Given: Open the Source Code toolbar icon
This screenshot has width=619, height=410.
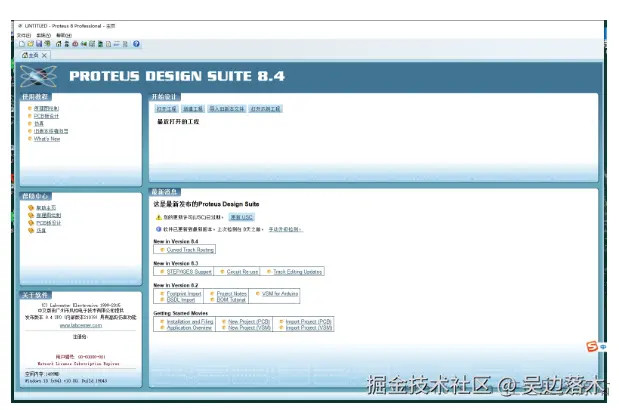Looking at the screenshot, I should (x=116, y=44).
